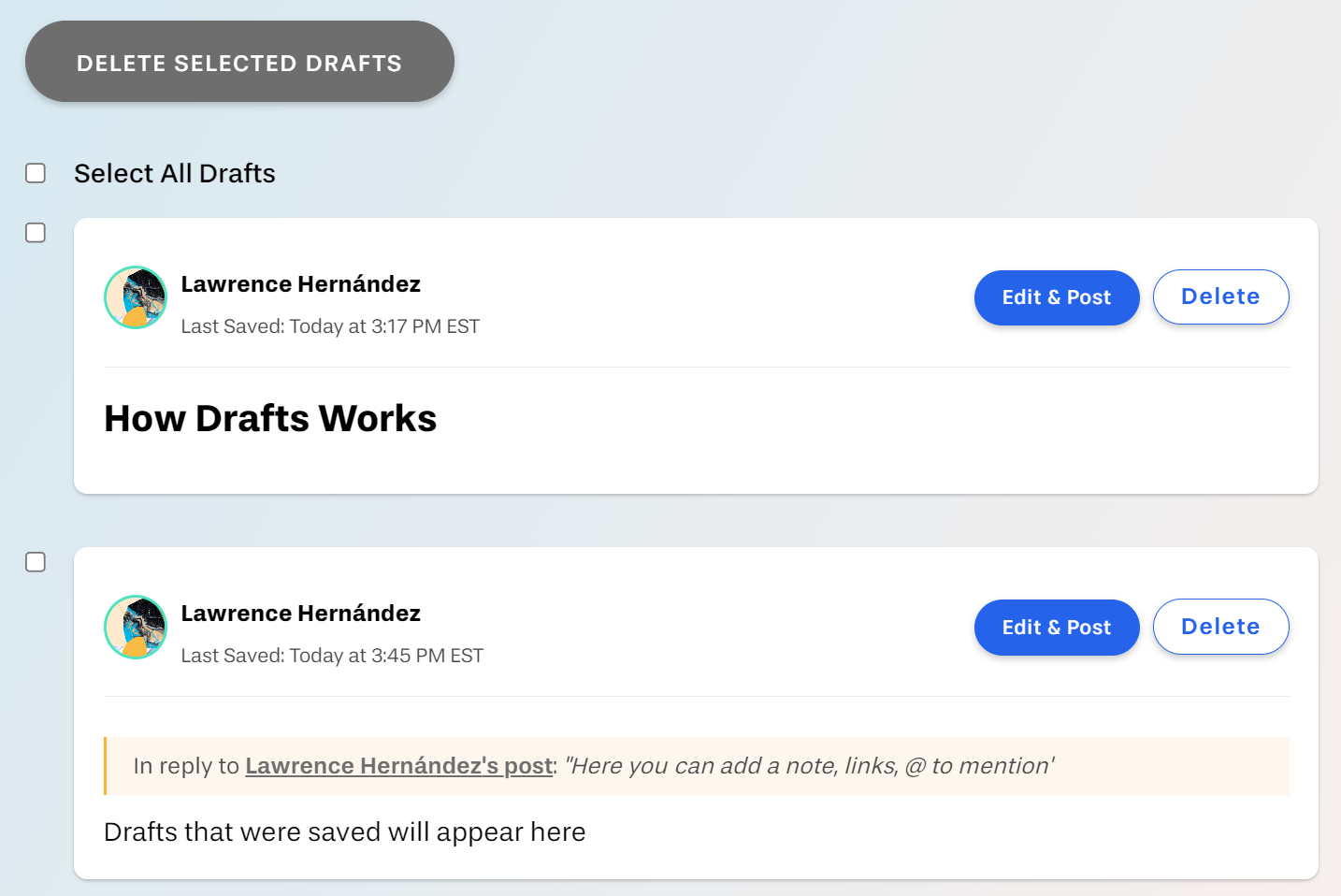Click the Last Saved 3:17 PM timestamp

330,326
